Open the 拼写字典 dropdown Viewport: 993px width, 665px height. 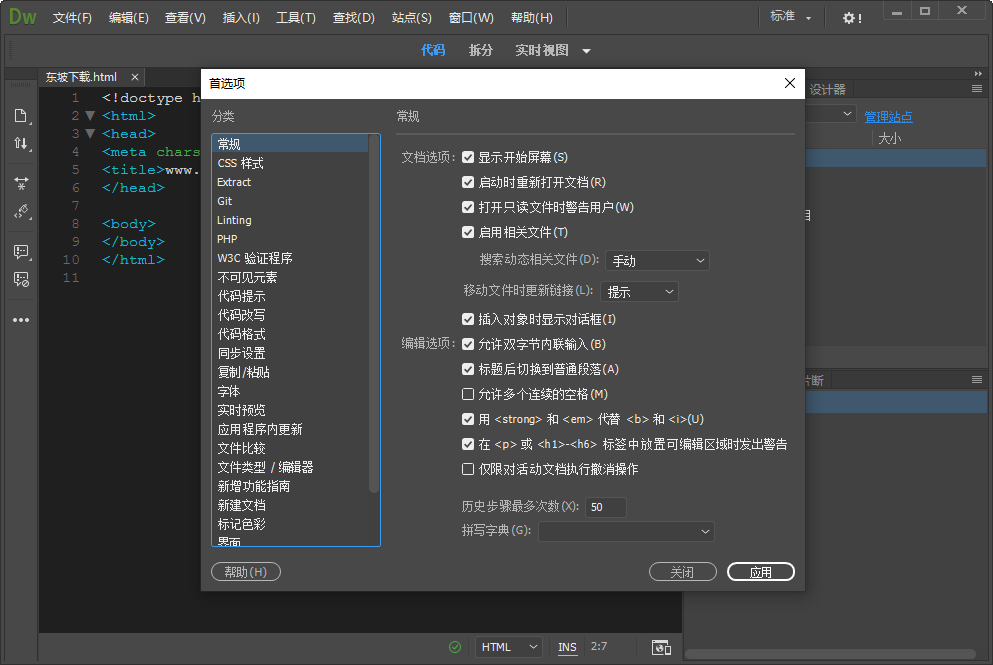click(x=626, y=531)
